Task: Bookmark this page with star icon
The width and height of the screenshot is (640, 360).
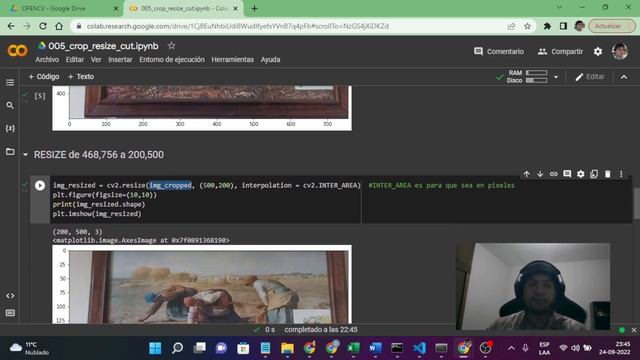Action: [x=527, y=26]
